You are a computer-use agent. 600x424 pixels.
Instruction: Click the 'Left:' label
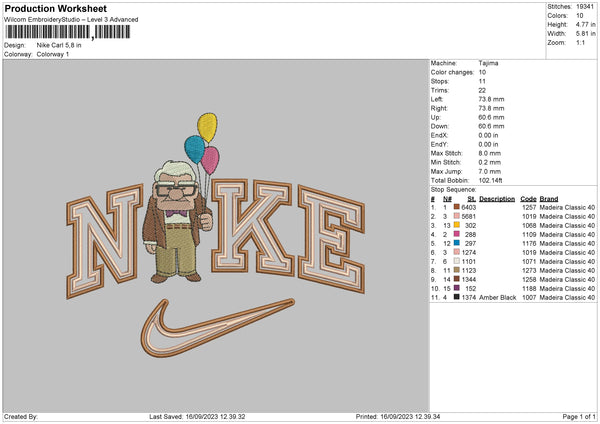coord(437,99)
